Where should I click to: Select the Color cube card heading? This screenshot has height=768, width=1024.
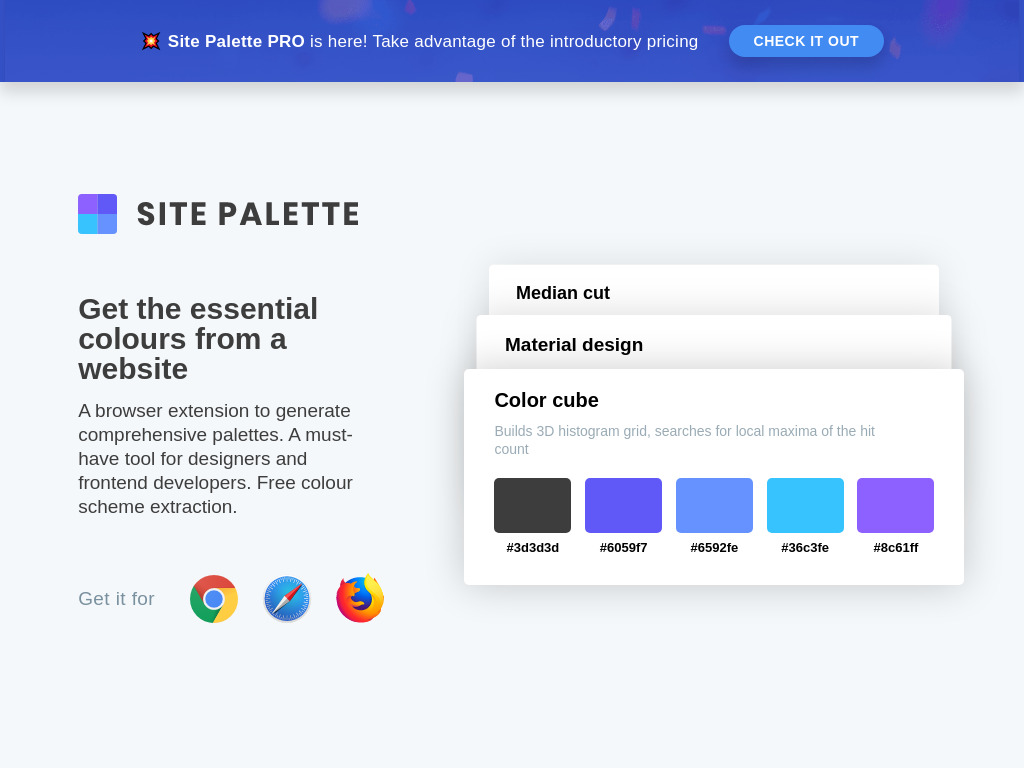(x=546, y=400)
